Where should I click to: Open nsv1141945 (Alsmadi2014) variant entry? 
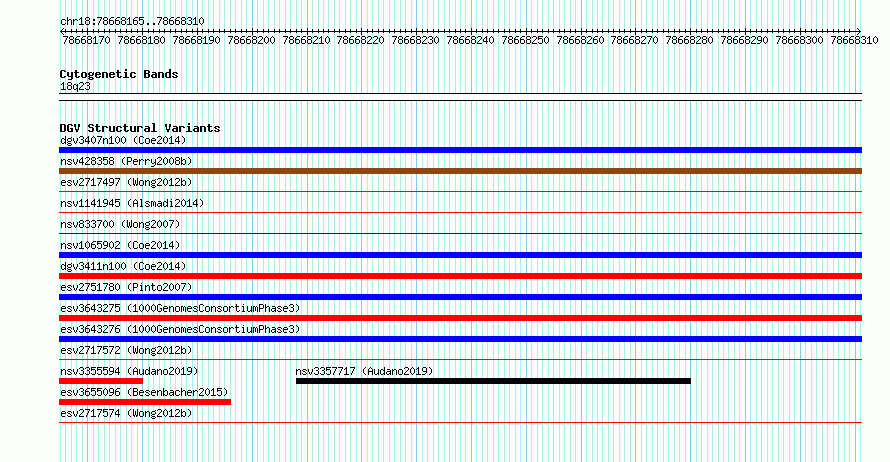[132, 204]
